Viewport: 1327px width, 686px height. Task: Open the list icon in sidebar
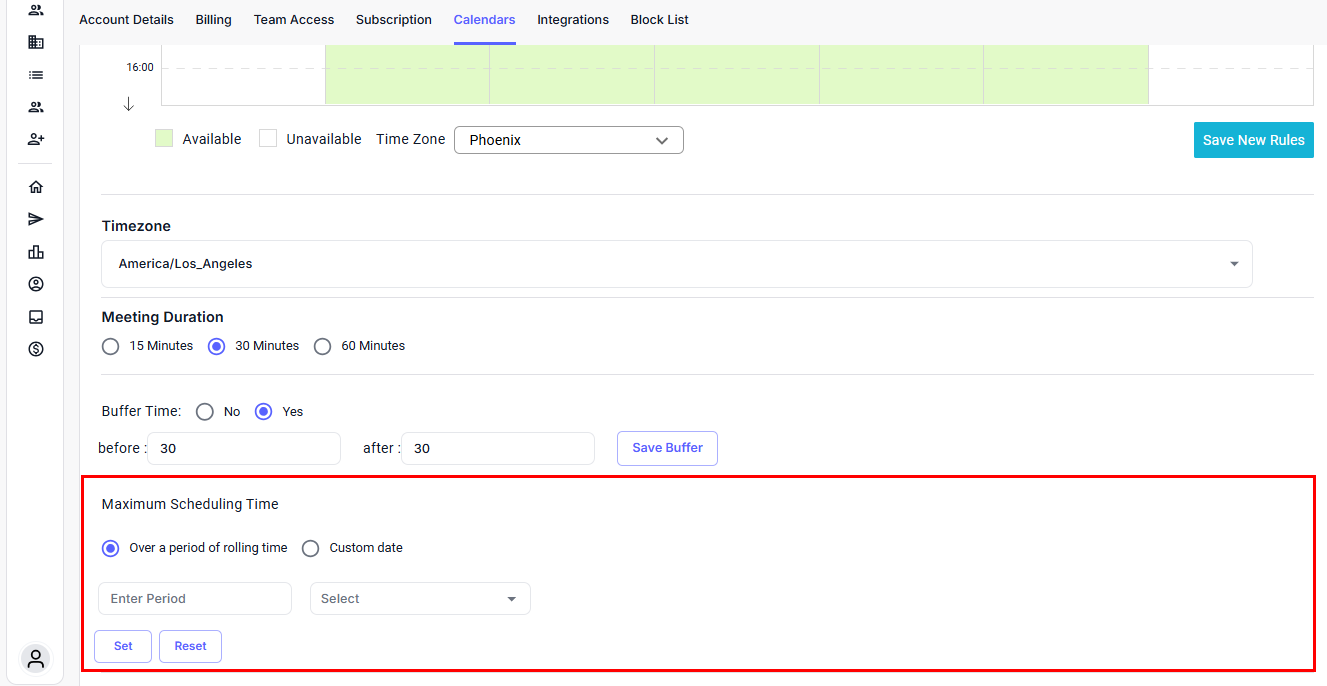[x=36, y=75]
